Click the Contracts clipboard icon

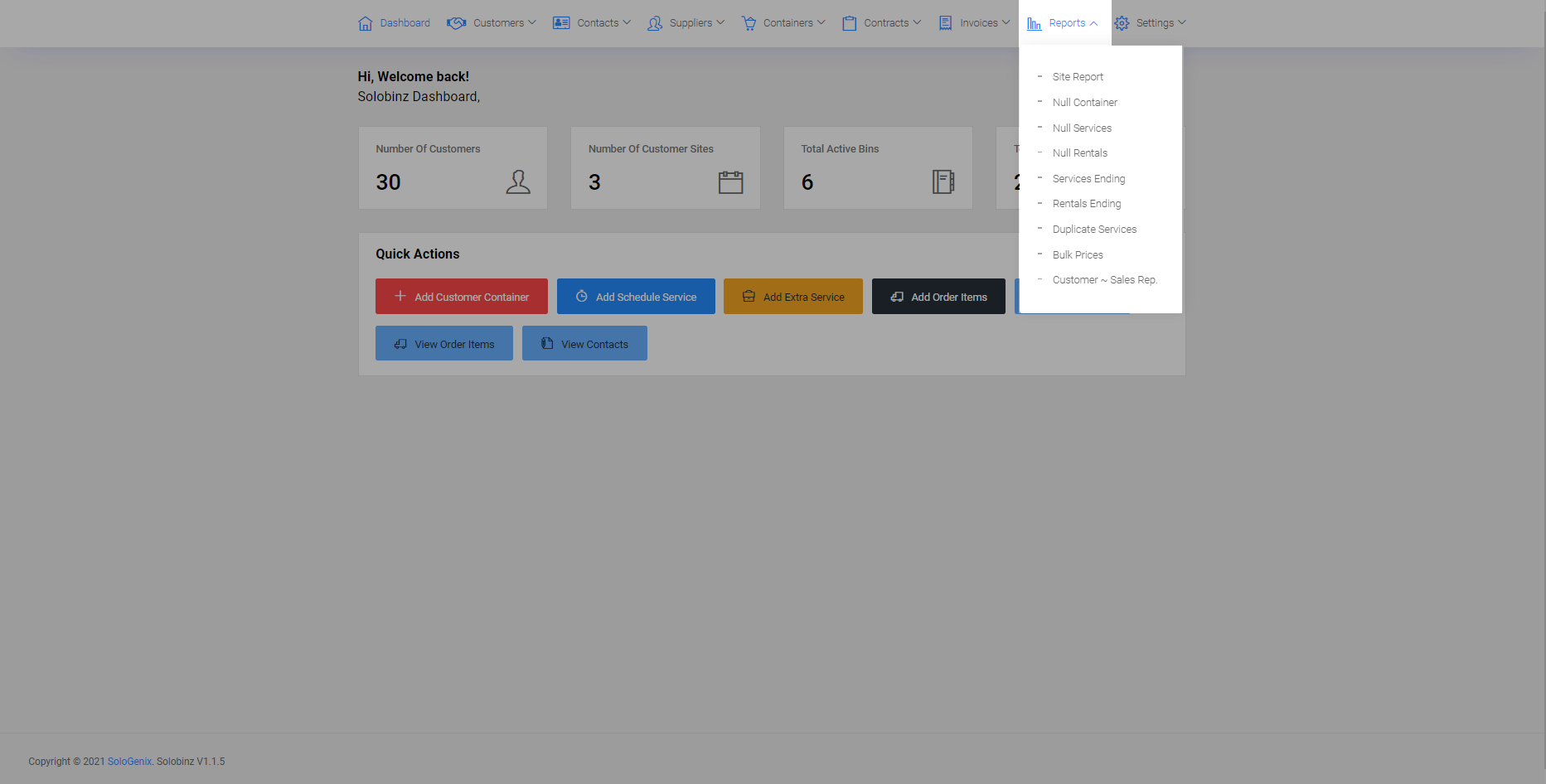(850, 23)
